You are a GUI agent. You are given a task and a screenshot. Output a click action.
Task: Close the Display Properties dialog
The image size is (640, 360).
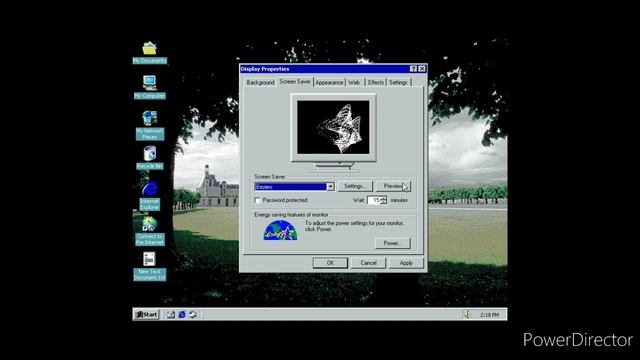pos(422,69)
